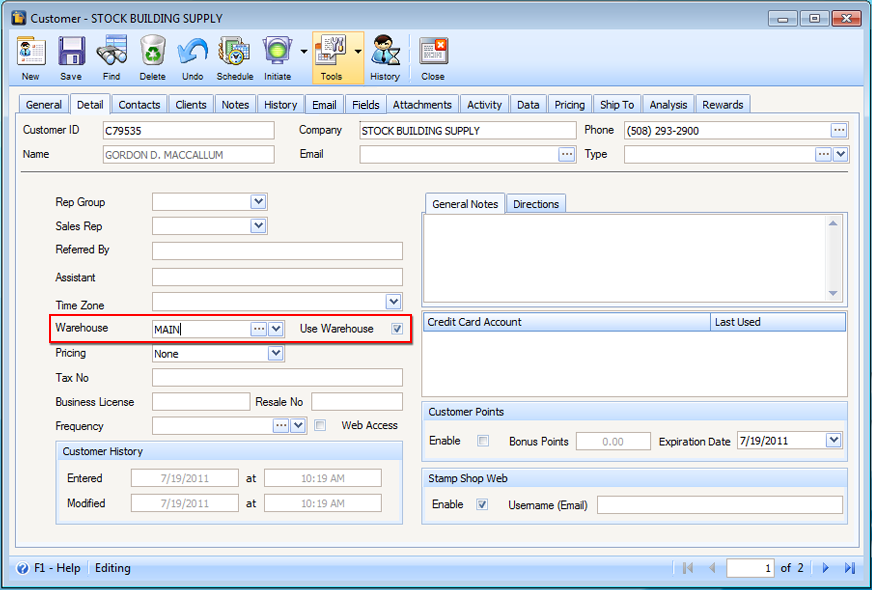Switch to the General tab
872x590 pixels.
43,105
